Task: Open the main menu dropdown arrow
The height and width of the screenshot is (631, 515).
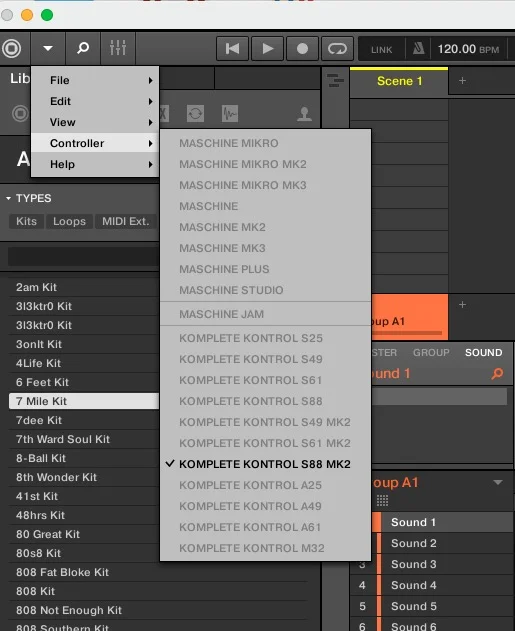Action: 48,48
